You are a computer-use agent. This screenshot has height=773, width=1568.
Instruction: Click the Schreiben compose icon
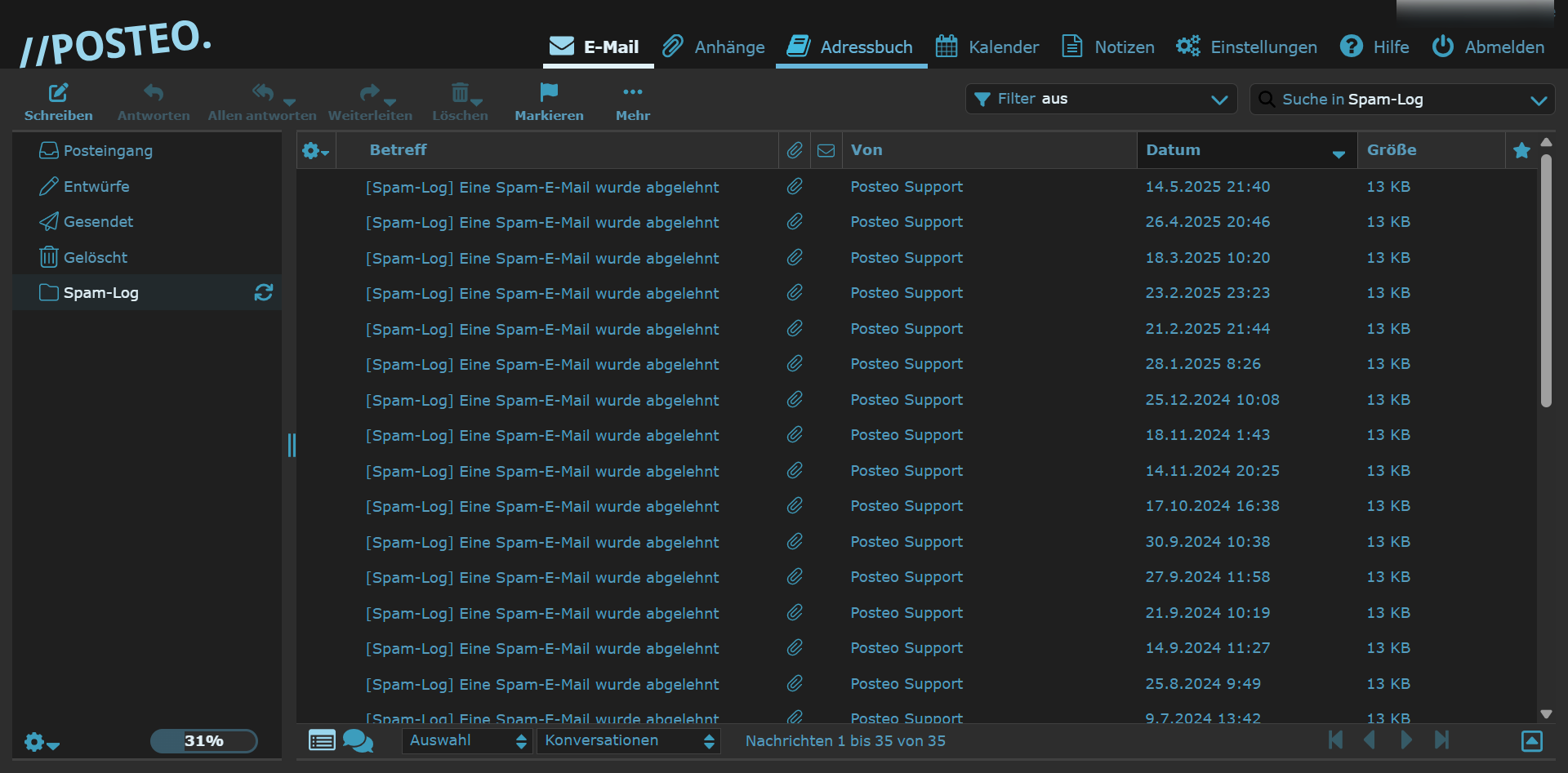coord(58,93)
